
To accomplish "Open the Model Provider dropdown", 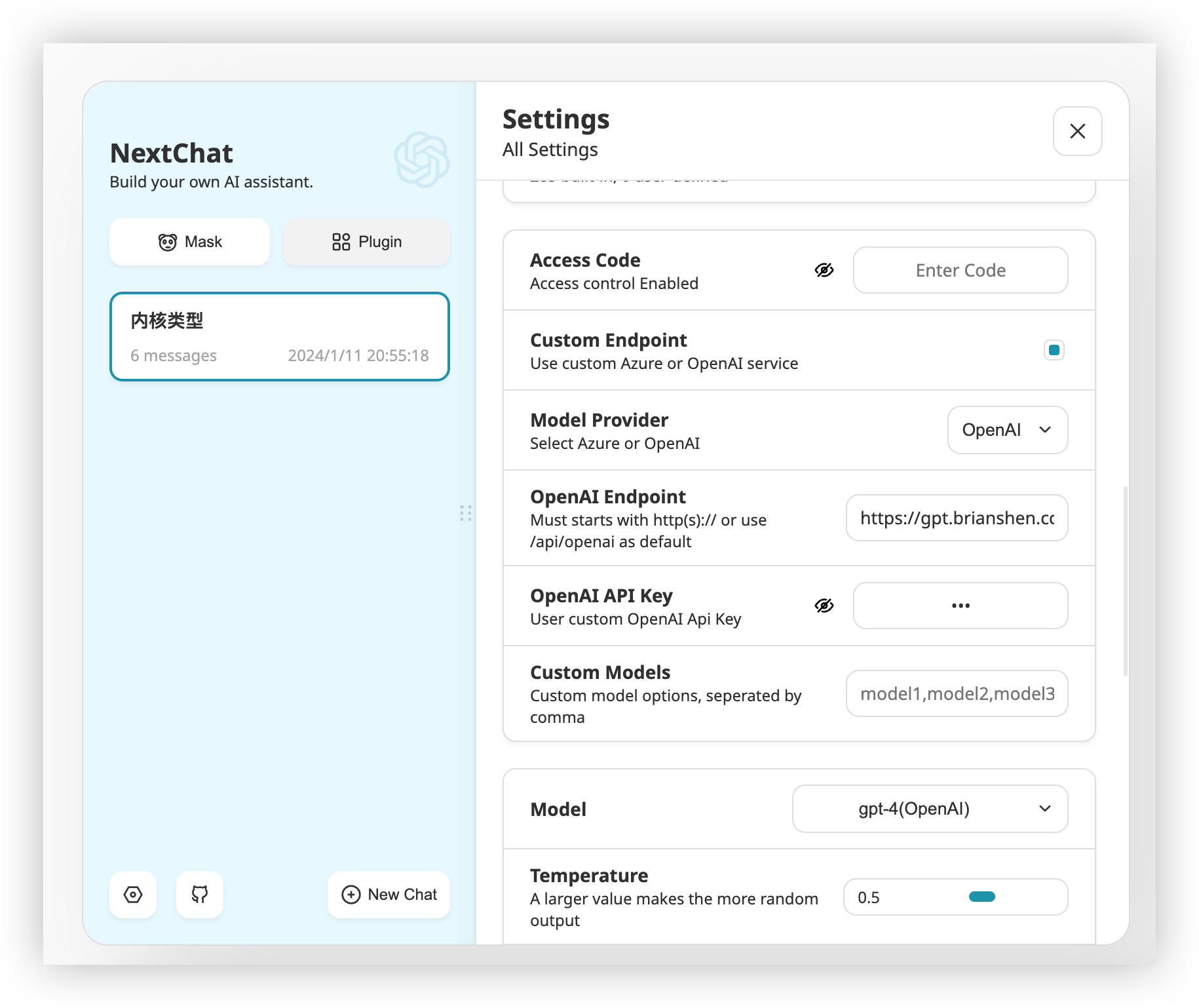I will [1007, 430].
